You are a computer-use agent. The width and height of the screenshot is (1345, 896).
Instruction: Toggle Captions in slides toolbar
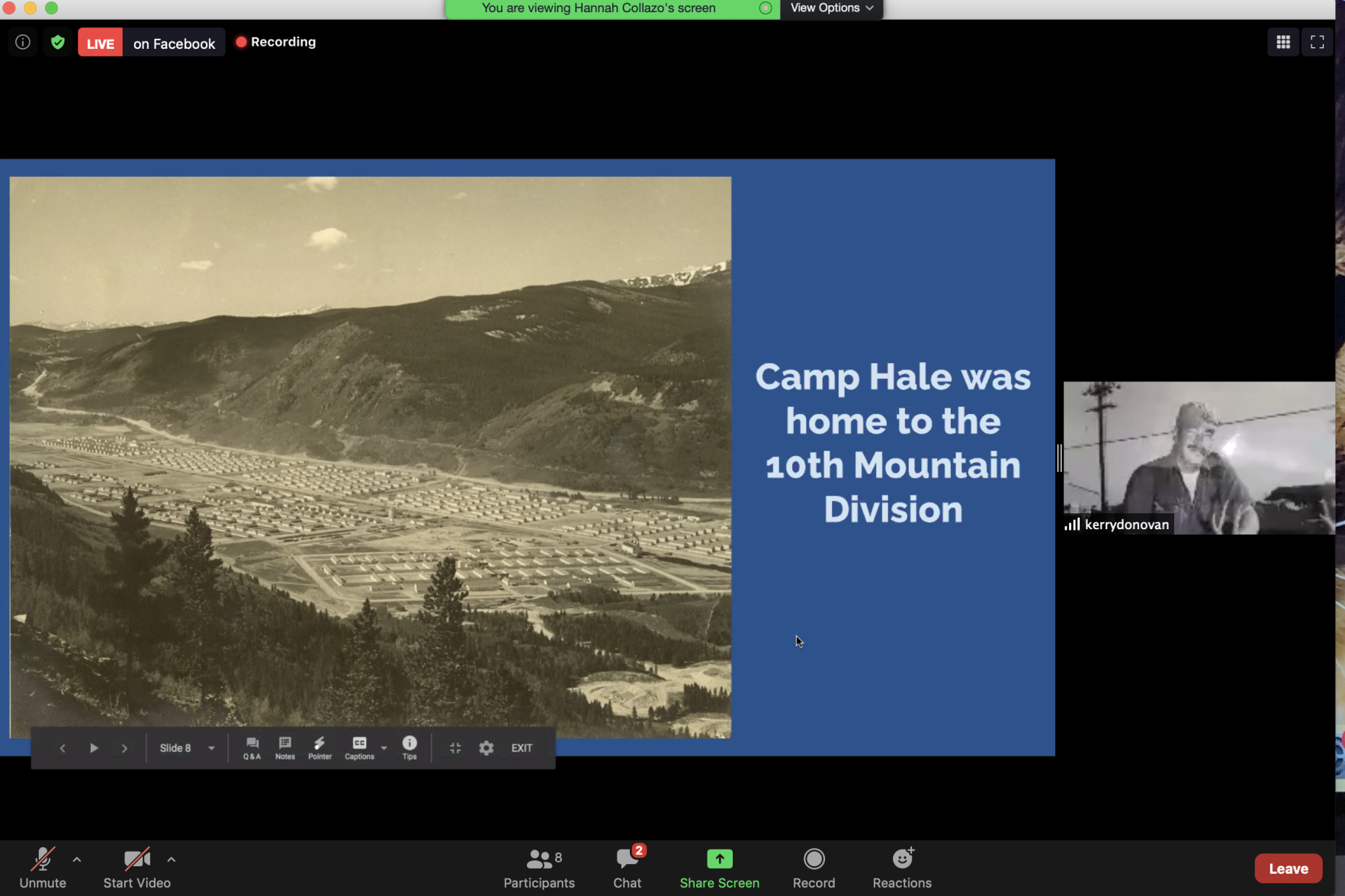point(359,747)
